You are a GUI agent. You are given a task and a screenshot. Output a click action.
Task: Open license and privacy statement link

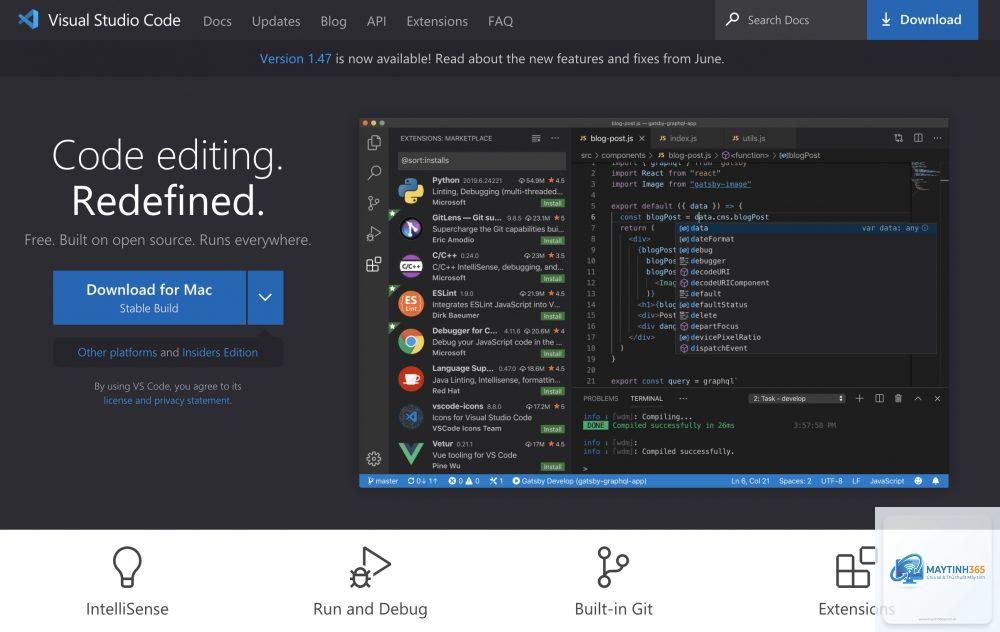(167, 401)
